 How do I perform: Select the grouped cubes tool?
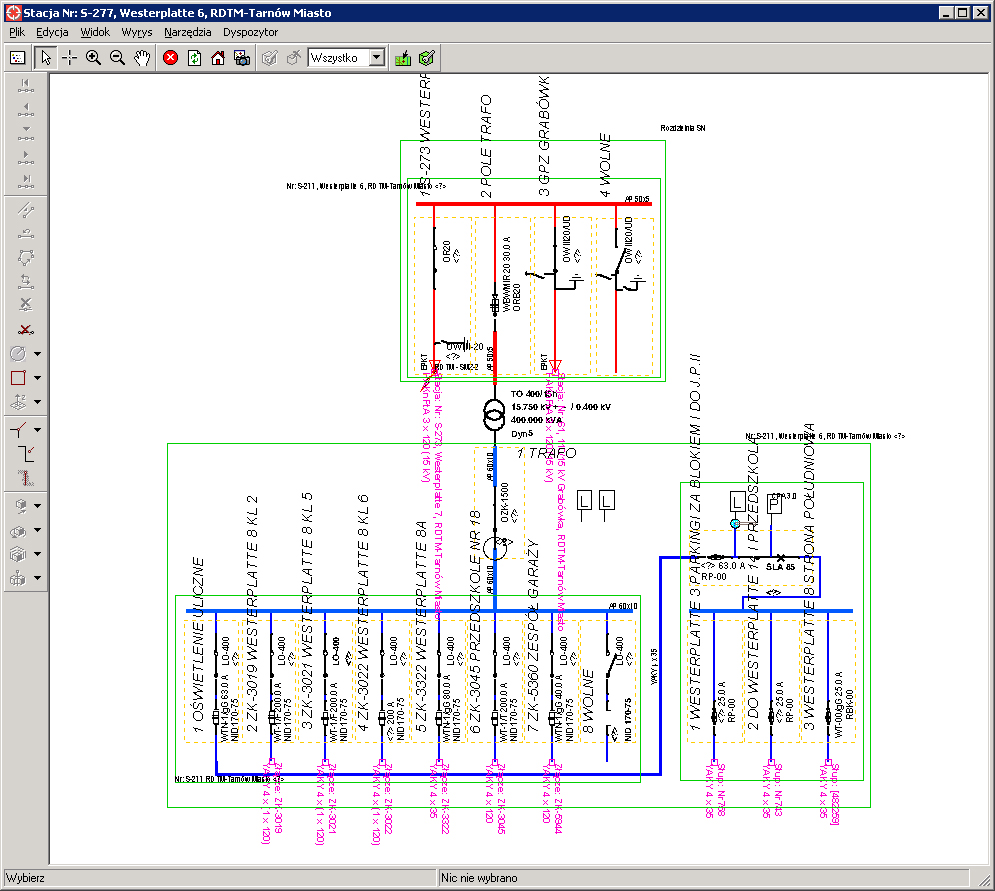[x=18, y=554]
